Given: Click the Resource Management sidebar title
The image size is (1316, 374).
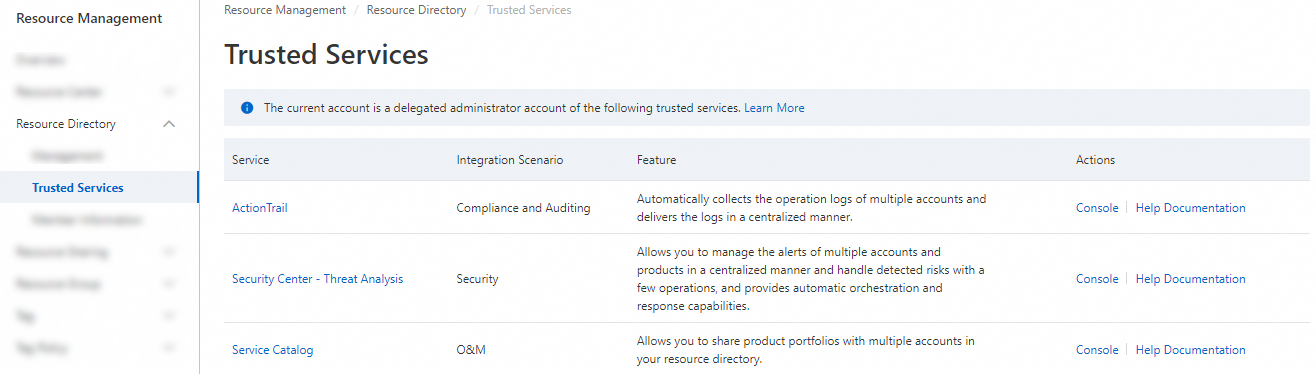Looking at the screenshot, I should point(89,18).
